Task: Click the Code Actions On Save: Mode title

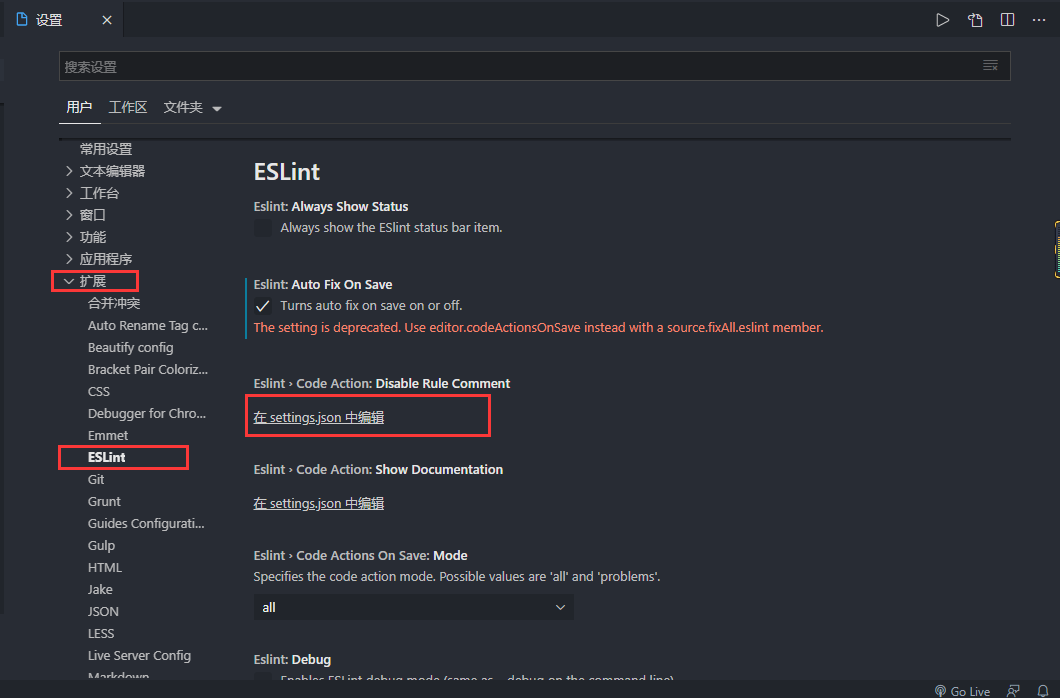Action: pos(360,555)
